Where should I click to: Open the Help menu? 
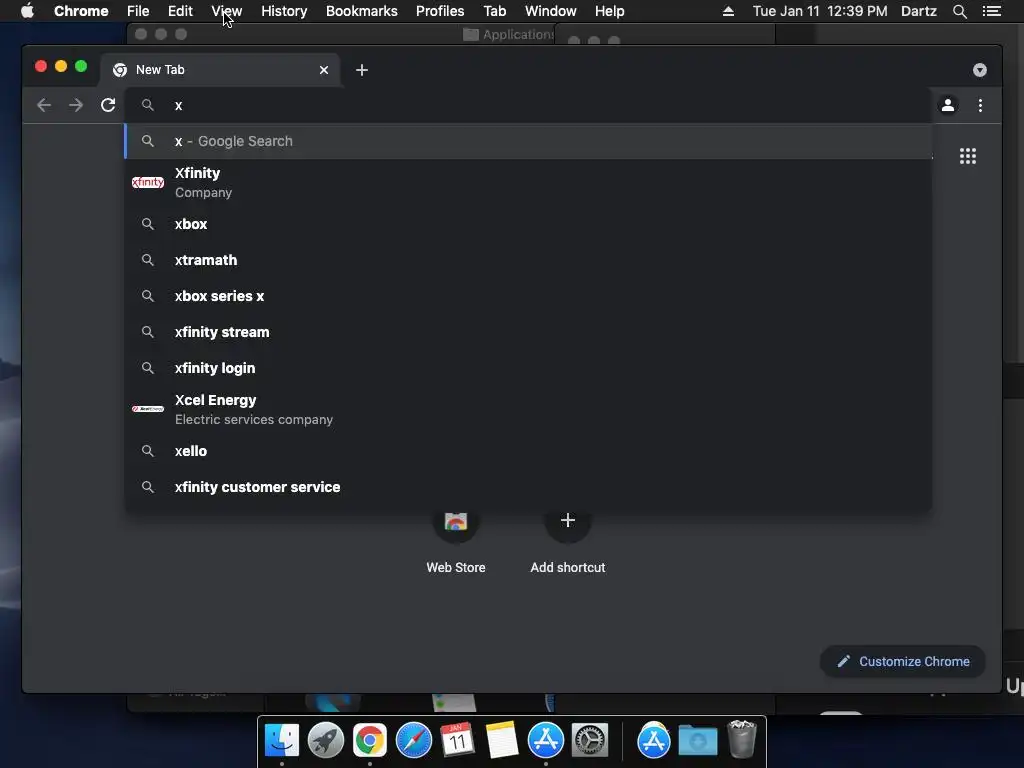click(609, 11)
